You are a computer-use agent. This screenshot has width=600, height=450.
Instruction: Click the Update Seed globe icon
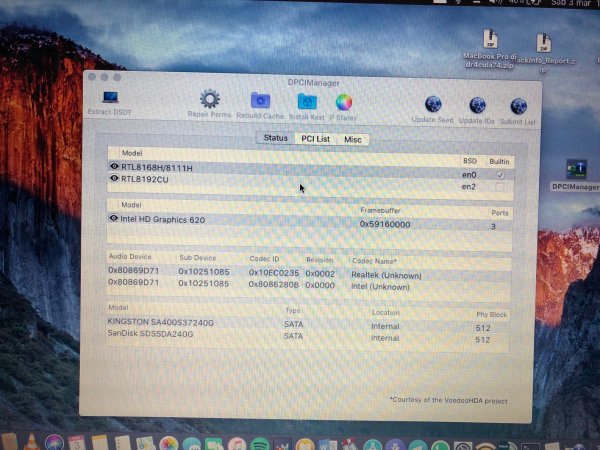point(433,104)
